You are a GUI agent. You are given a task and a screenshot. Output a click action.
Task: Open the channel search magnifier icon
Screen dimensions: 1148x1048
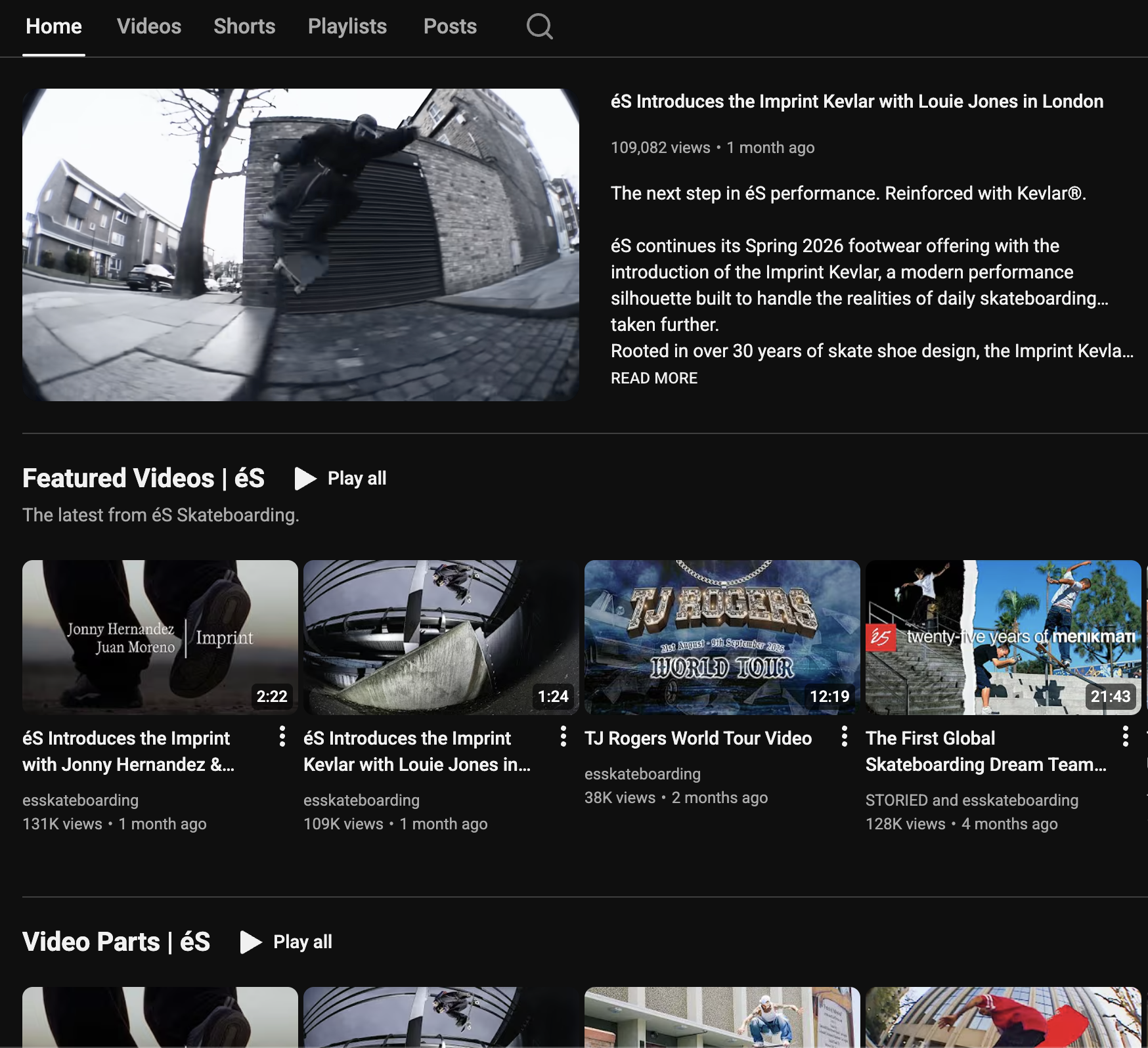(x=539, y=27)
